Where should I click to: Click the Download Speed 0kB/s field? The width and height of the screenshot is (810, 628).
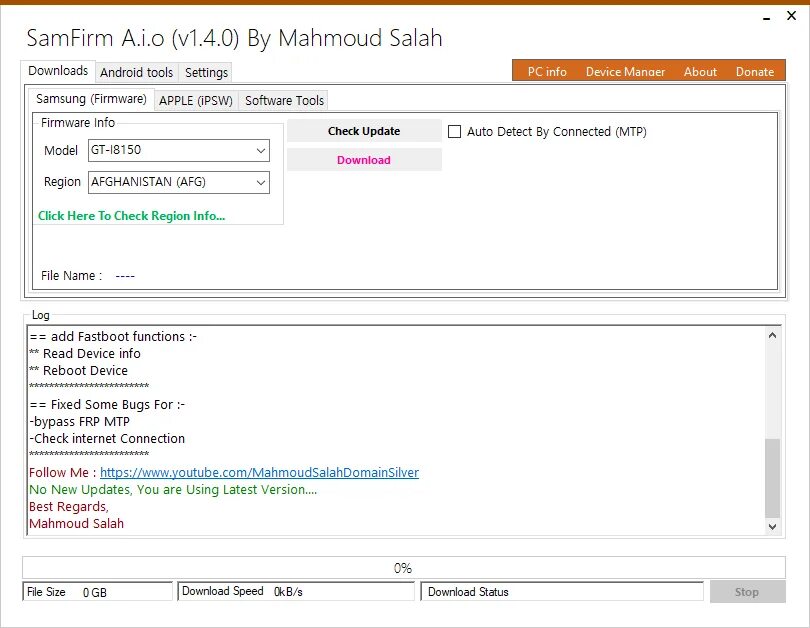(x=296, y=591)
